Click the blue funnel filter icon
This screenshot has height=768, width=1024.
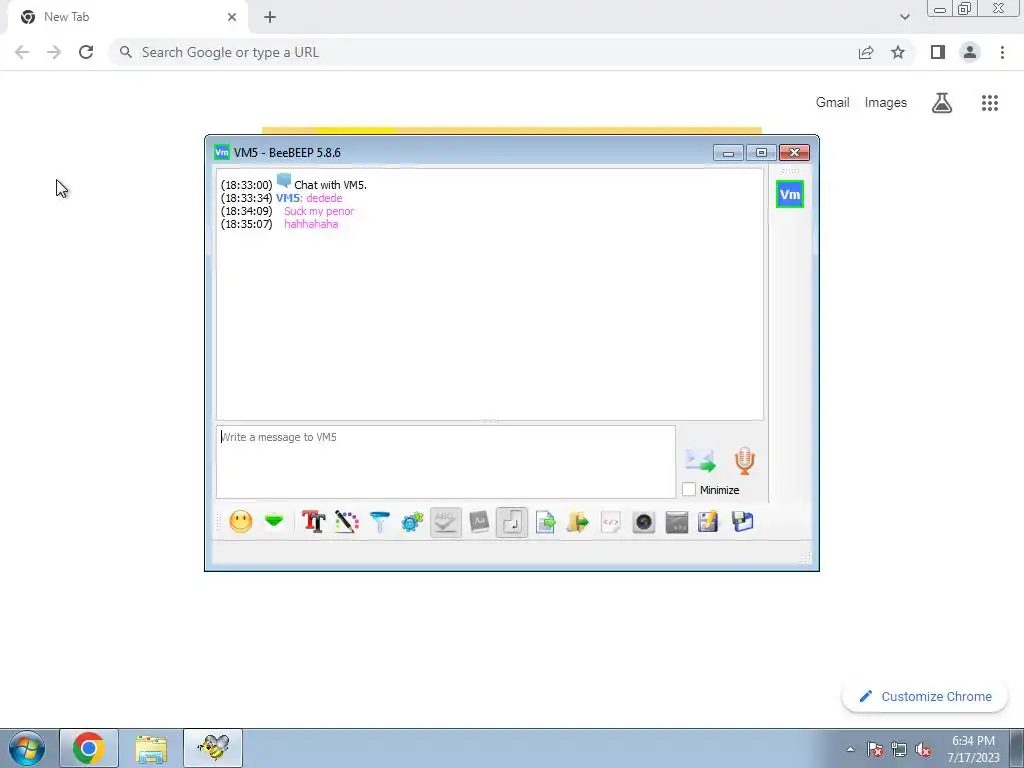(379, 522)
